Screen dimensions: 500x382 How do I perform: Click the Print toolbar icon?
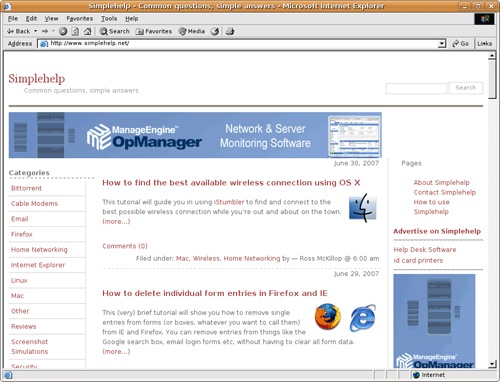click(x=230, y=31)
